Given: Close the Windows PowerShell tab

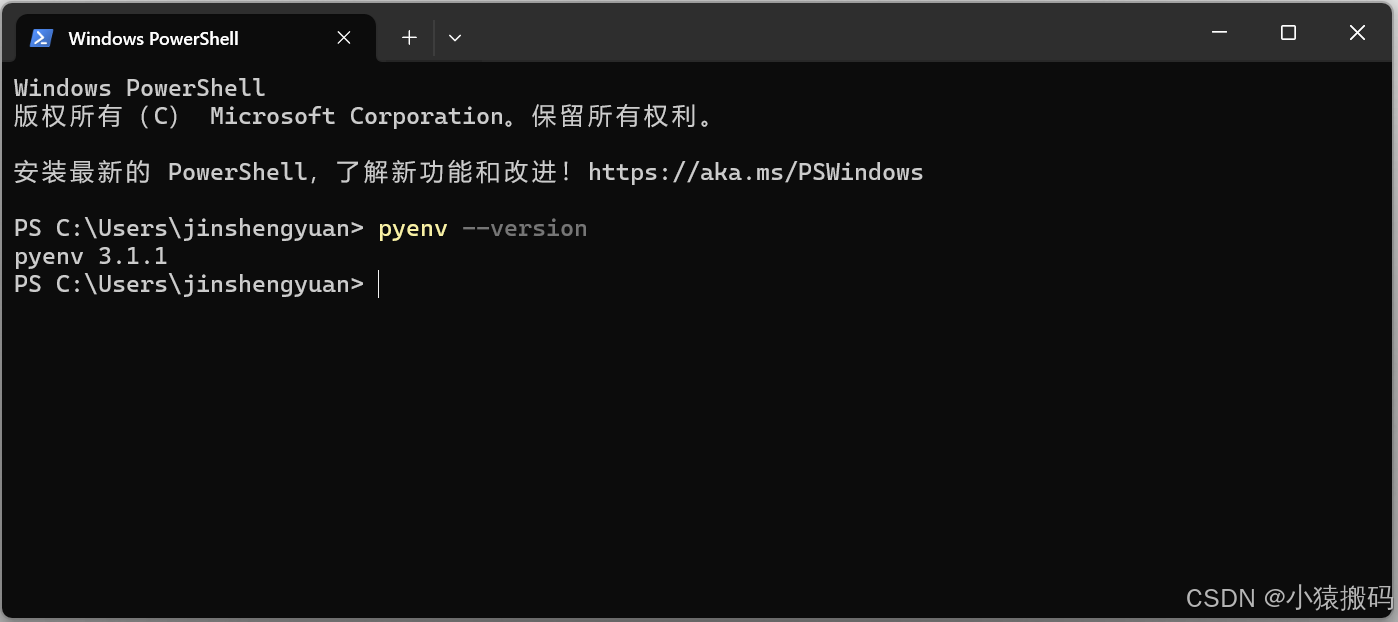Looking at the screenshot, I should click(343, 38).
